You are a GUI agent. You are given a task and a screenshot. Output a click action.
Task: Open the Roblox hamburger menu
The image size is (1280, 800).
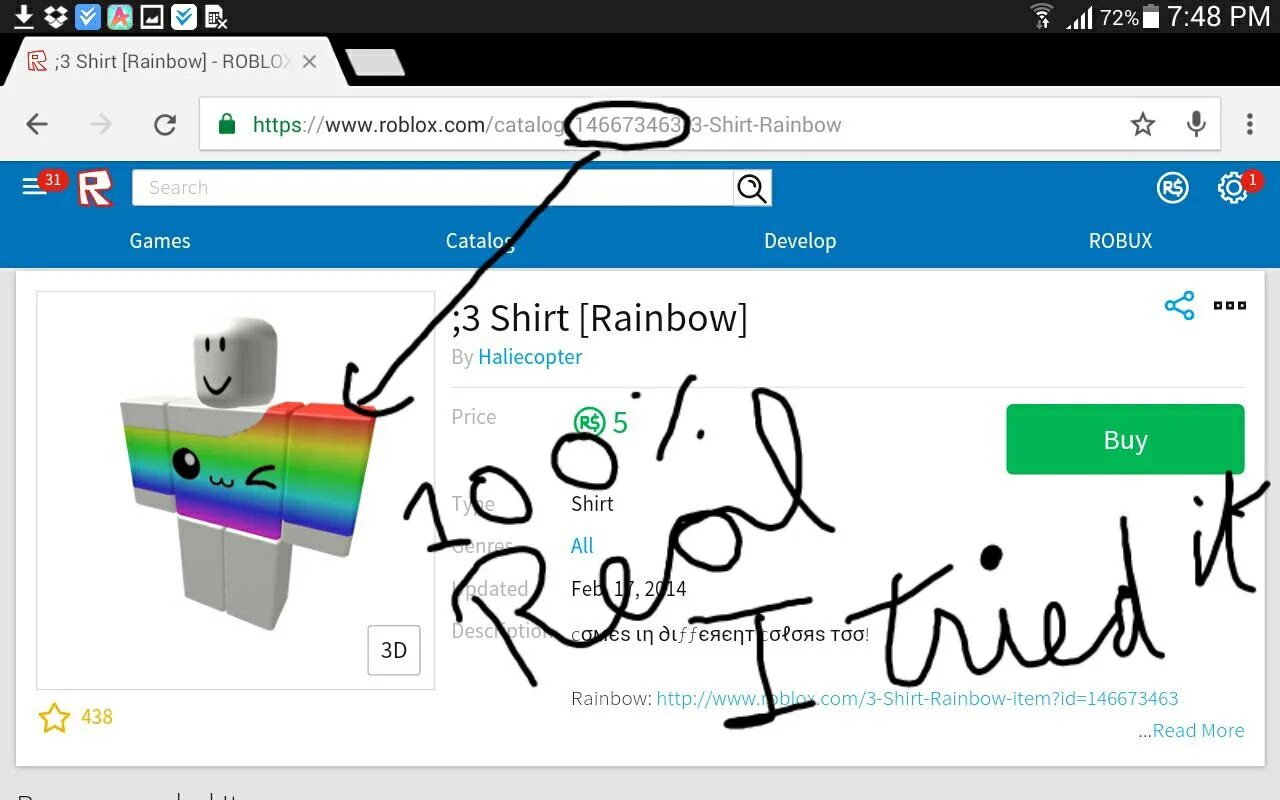(x=35, y=187)
